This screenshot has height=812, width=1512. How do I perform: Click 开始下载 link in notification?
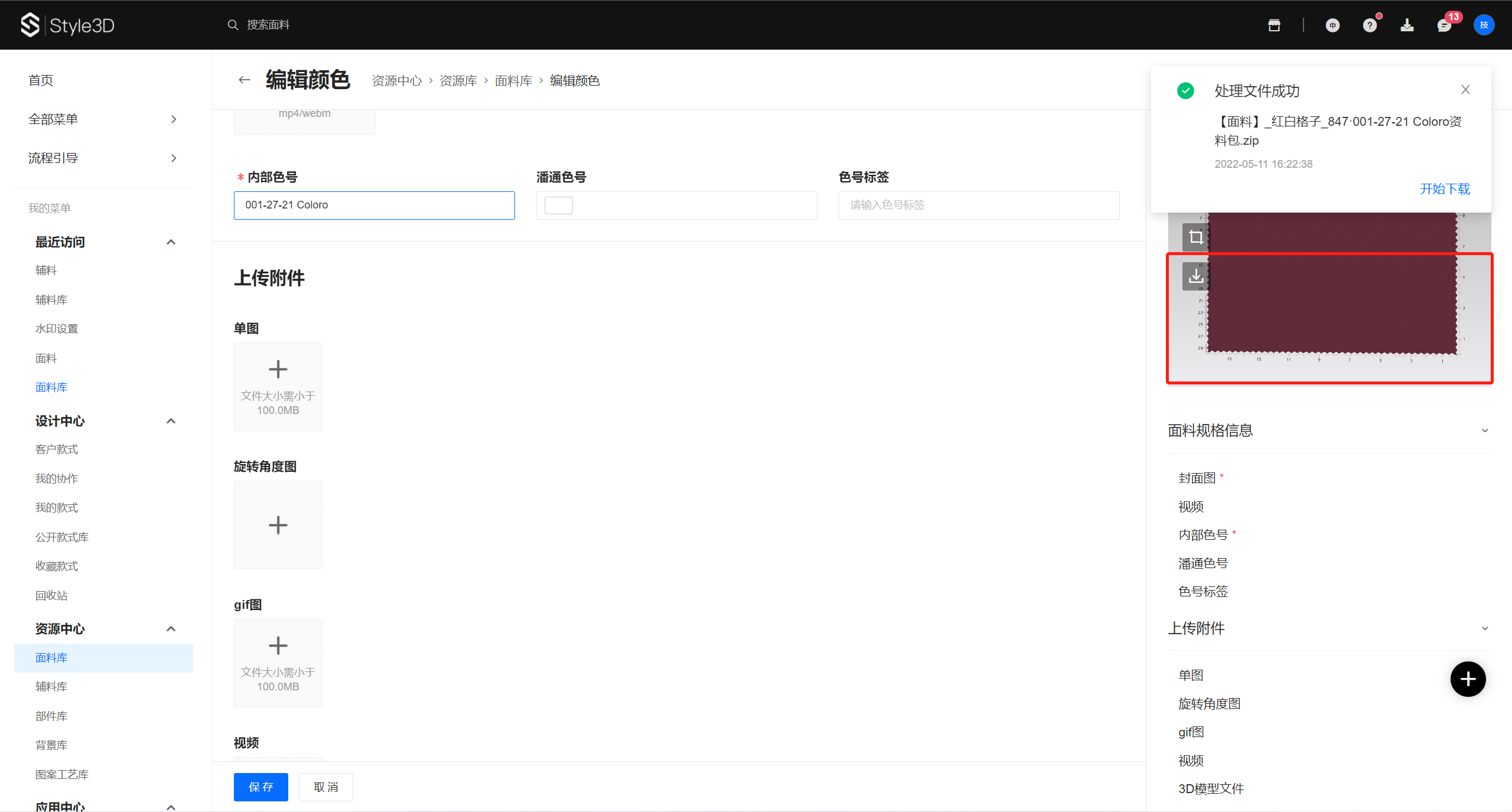pyautogui.click(x=1445, y=189)
